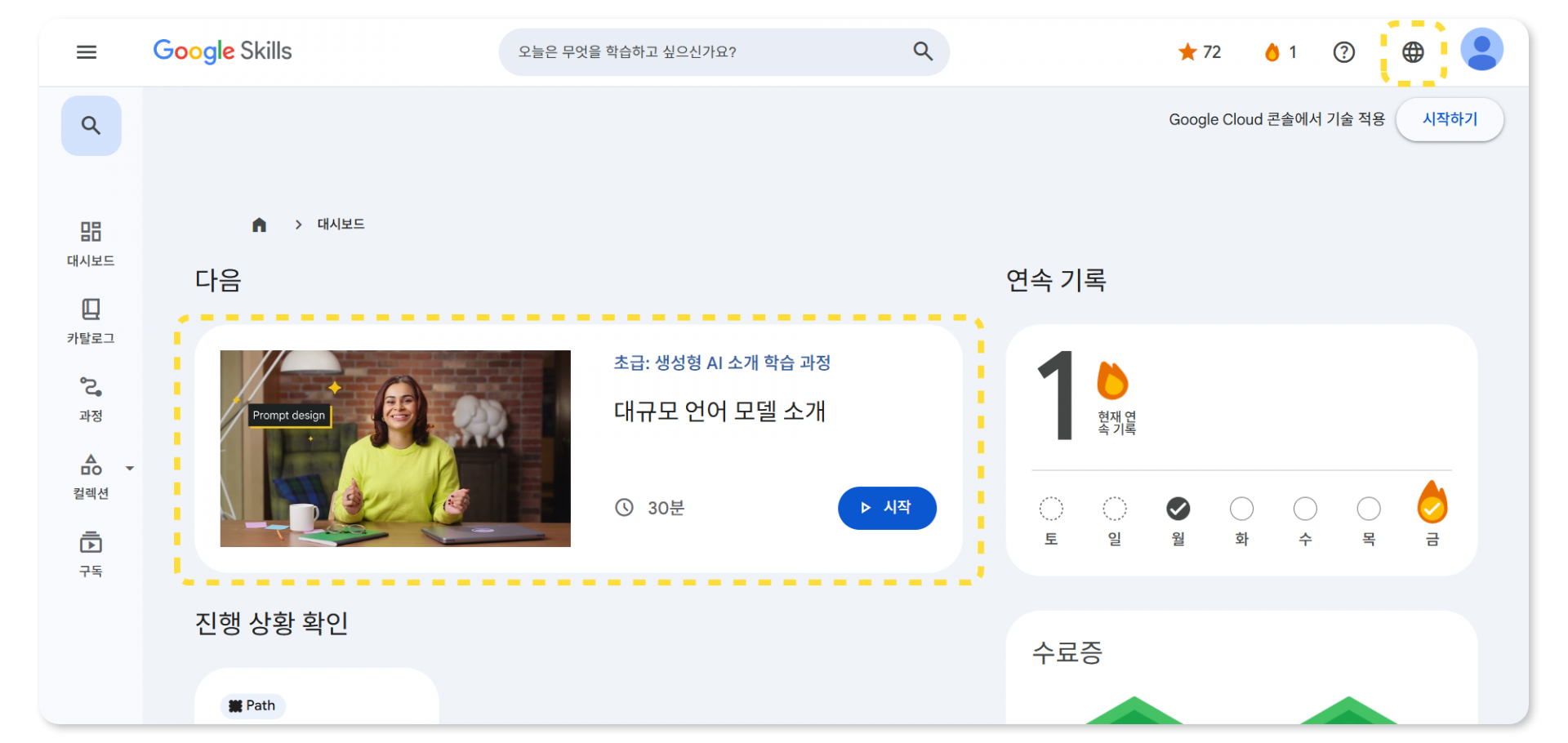The image size is (1568, 743).
Task: Open 구독 in the sidebar
Action: click(91, 554)
